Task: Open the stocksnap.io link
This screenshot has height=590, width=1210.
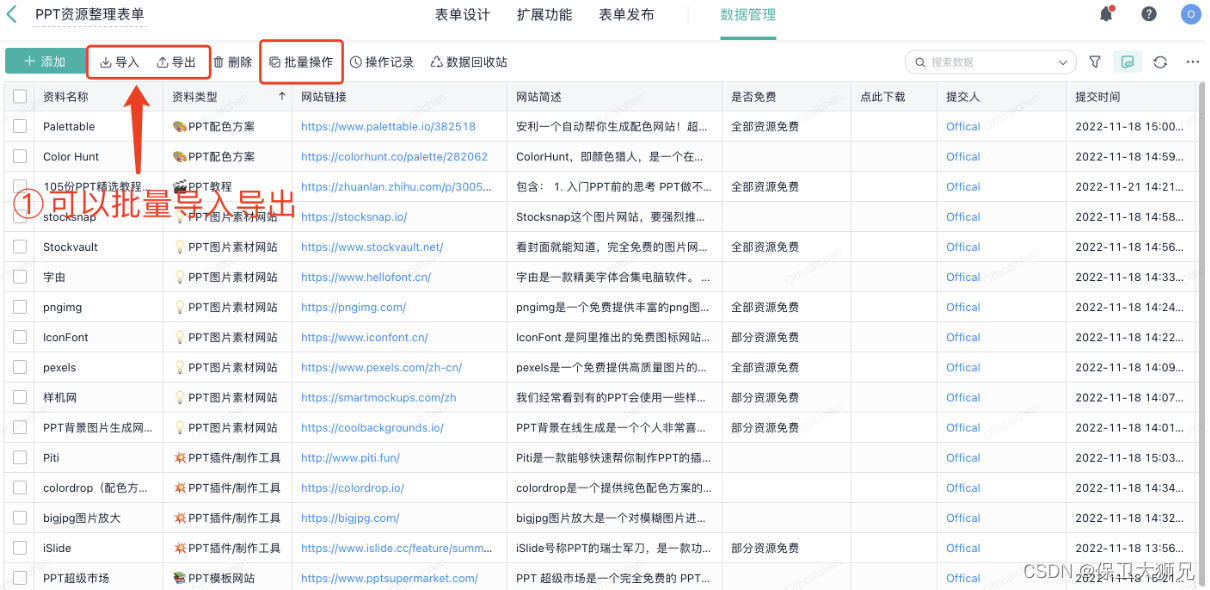Action: 354,217
